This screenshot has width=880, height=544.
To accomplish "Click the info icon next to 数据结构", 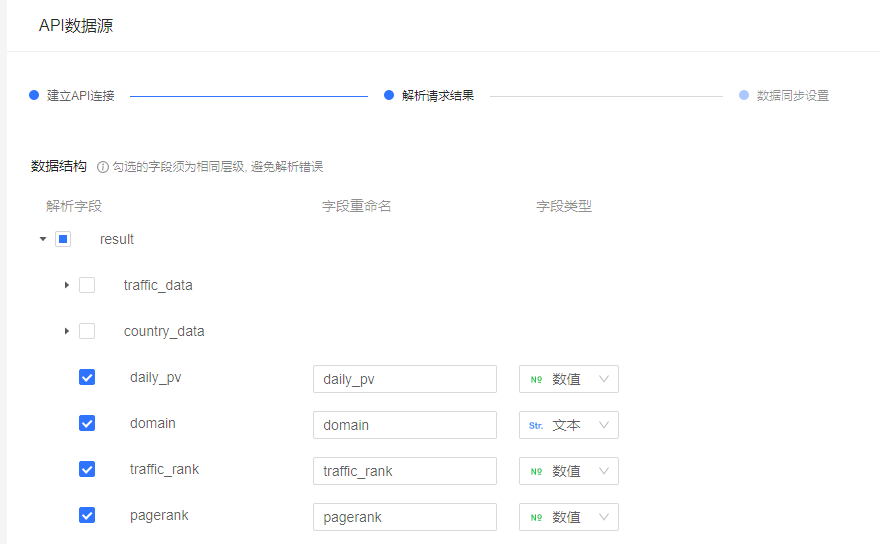I will click(x=103, y=167).
